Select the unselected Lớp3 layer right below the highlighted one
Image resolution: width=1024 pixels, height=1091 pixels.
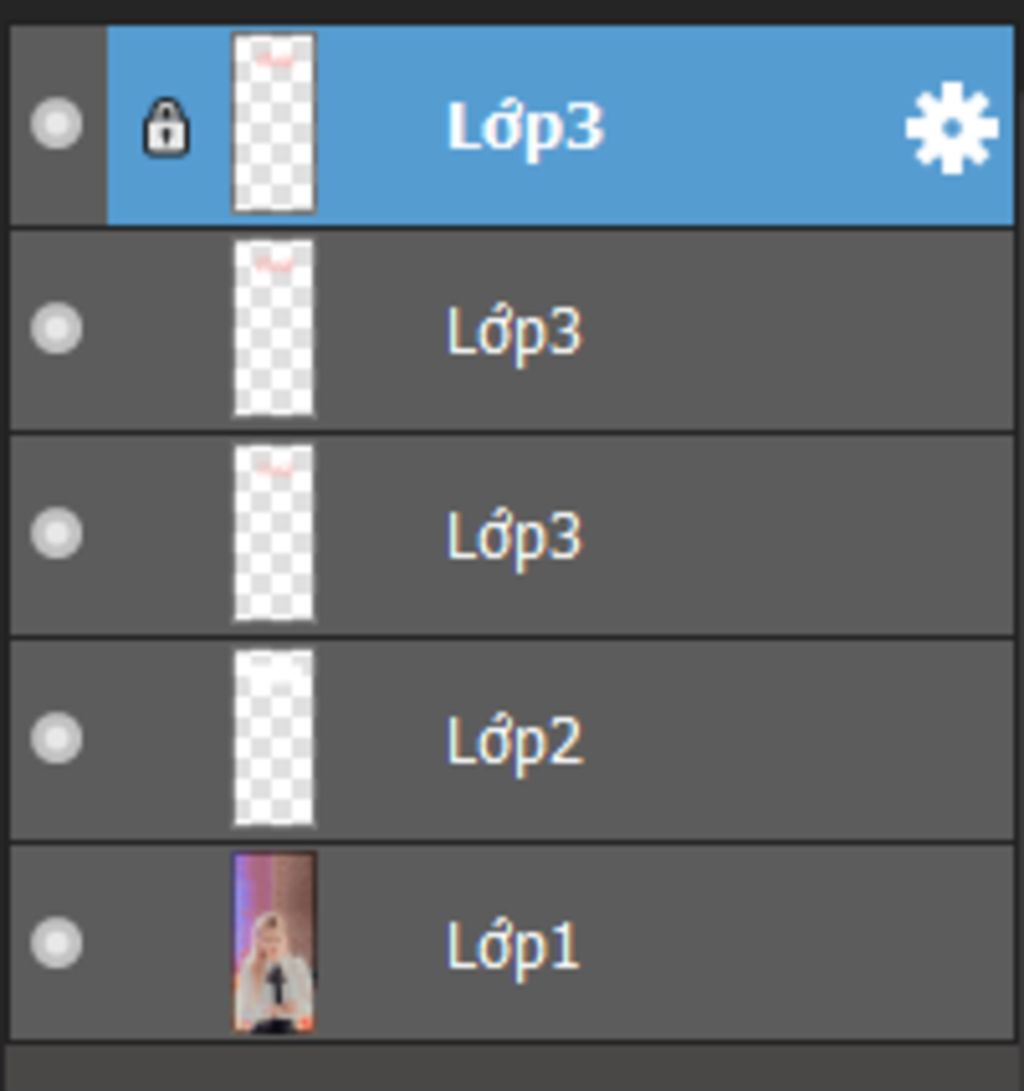(x=513, y=333)
